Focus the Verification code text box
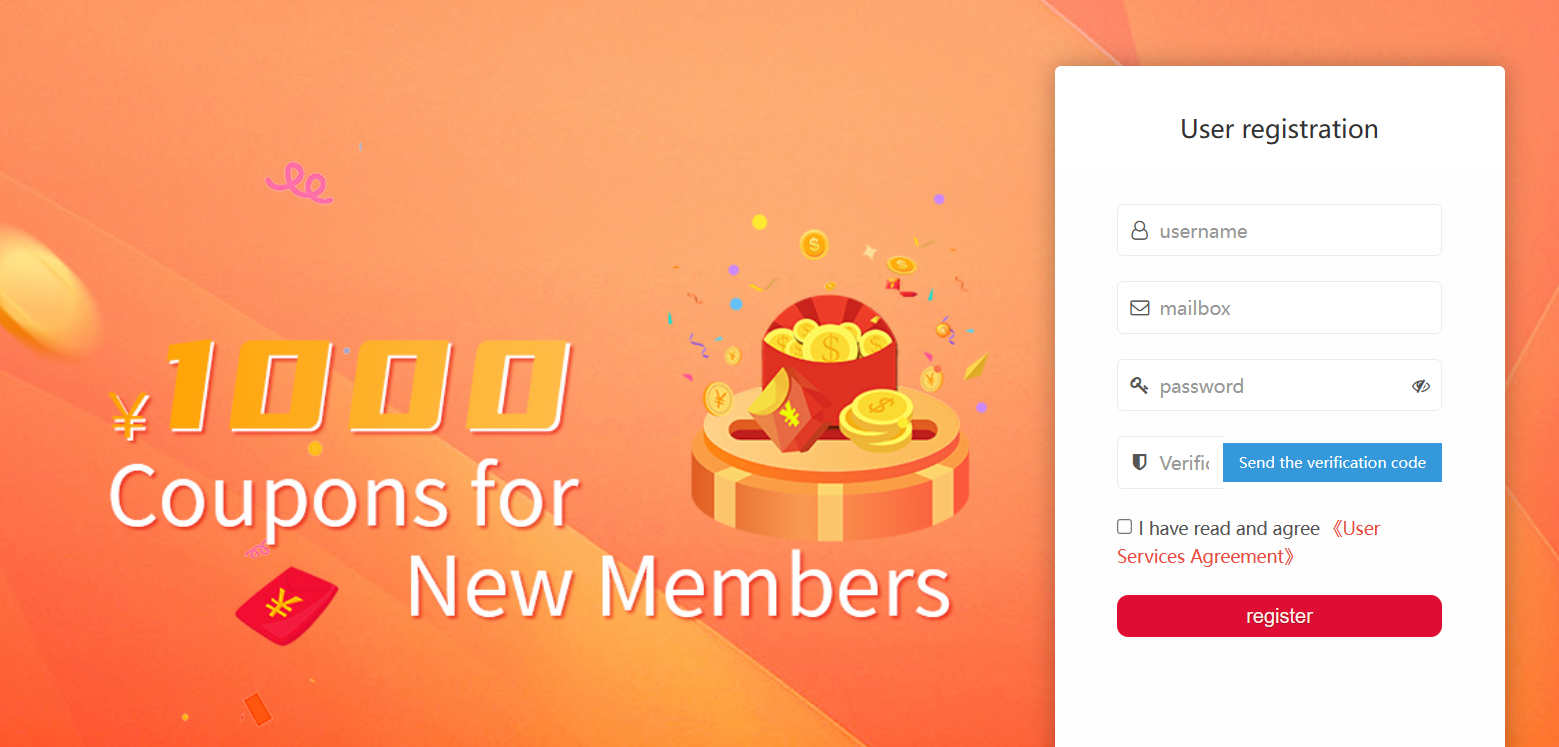1559x747 pixels. click(1170, 463)
